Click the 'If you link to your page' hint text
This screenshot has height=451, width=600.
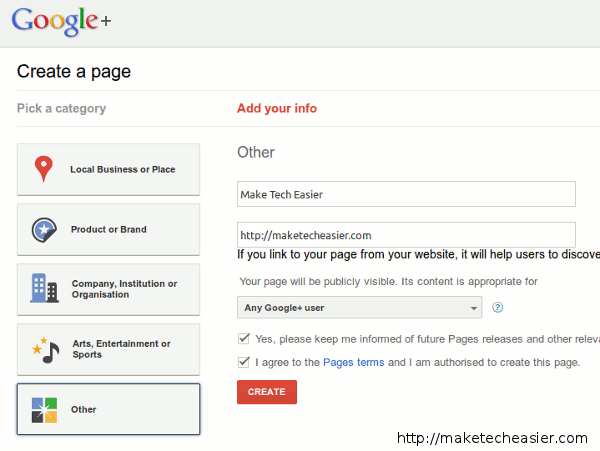coord(418,254)
